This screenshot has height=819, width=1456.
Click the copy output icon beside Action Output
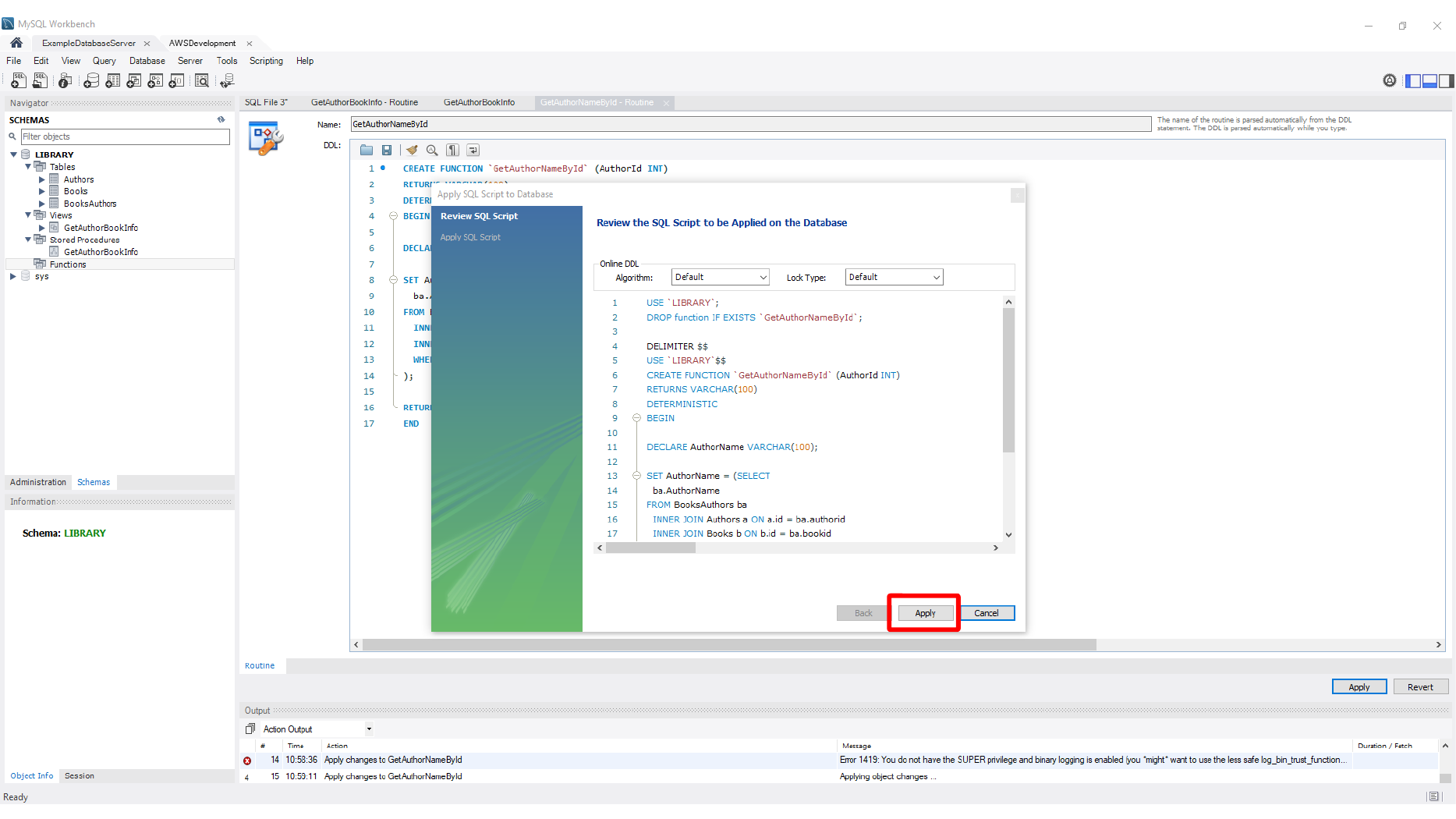click(x=250, y=729)
